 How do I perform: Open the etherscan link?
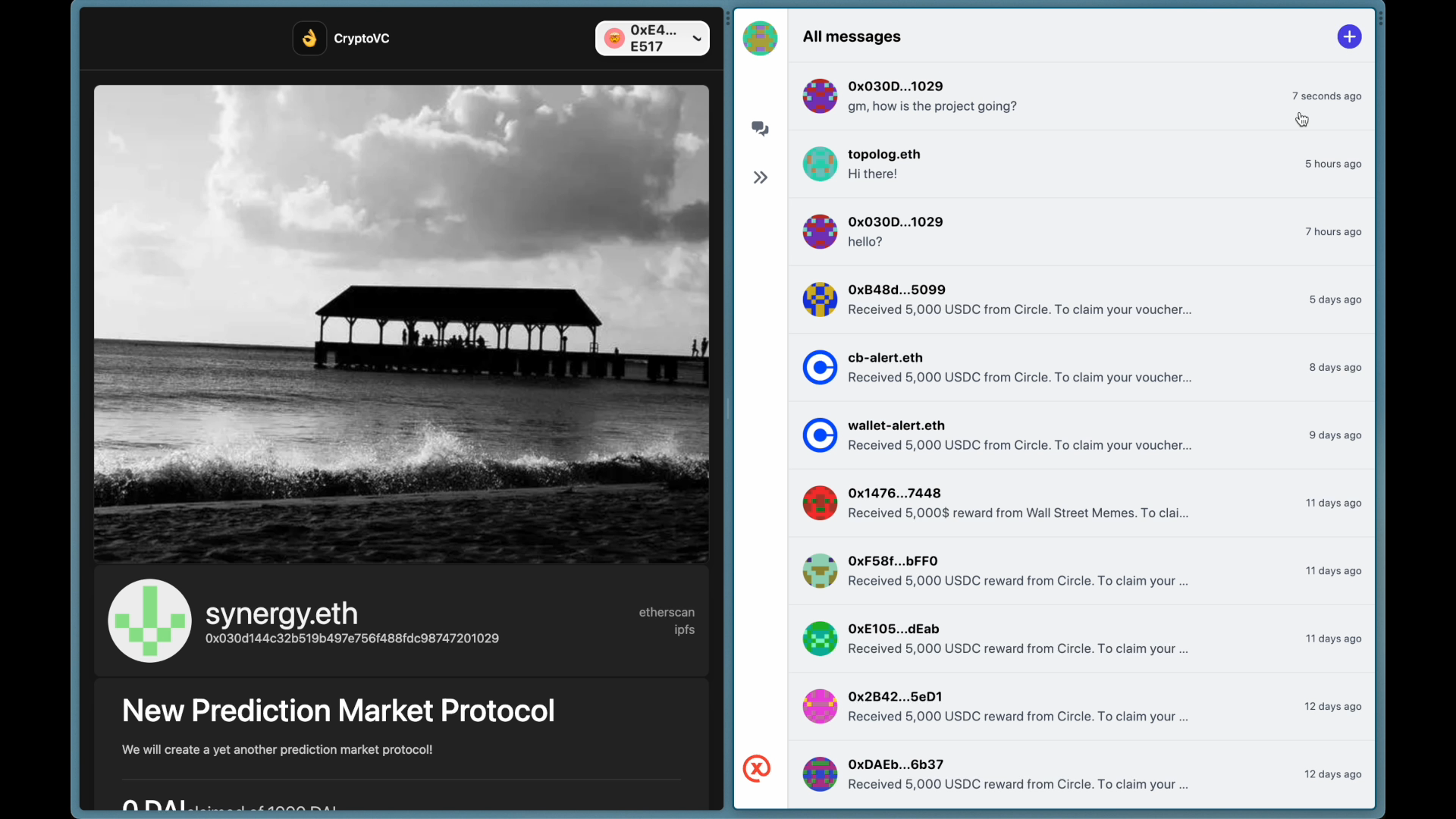pos(667,612)
